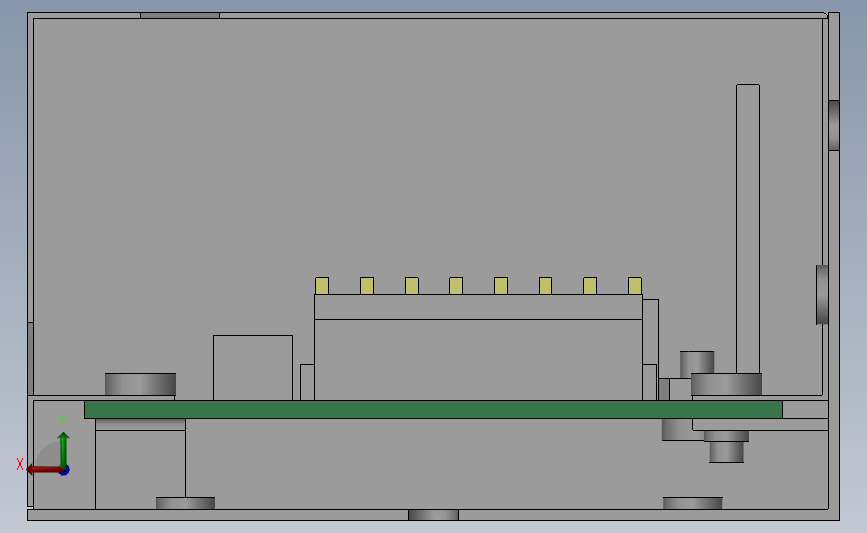Screen dimensions: 867x533
Task: Select the large connector body beneath the yellow pins
Action: tap(478, 359)
